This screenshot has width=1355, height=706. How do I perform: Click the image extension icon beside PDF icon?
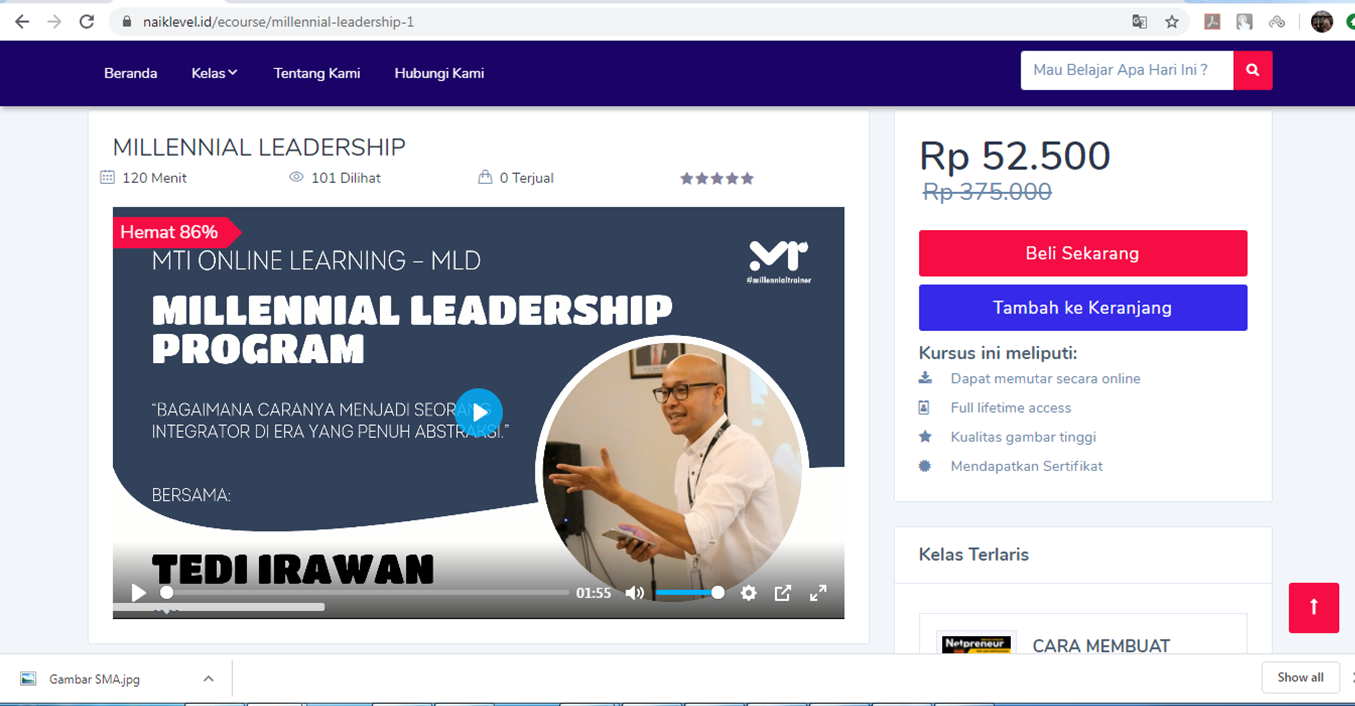click(1244, 21)
